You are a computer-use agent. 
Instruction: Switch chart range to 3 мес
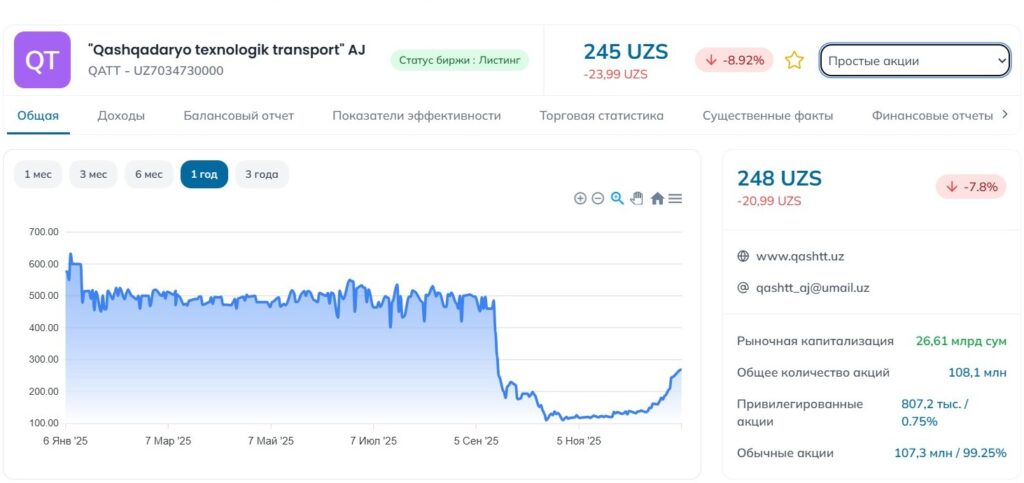93,174
